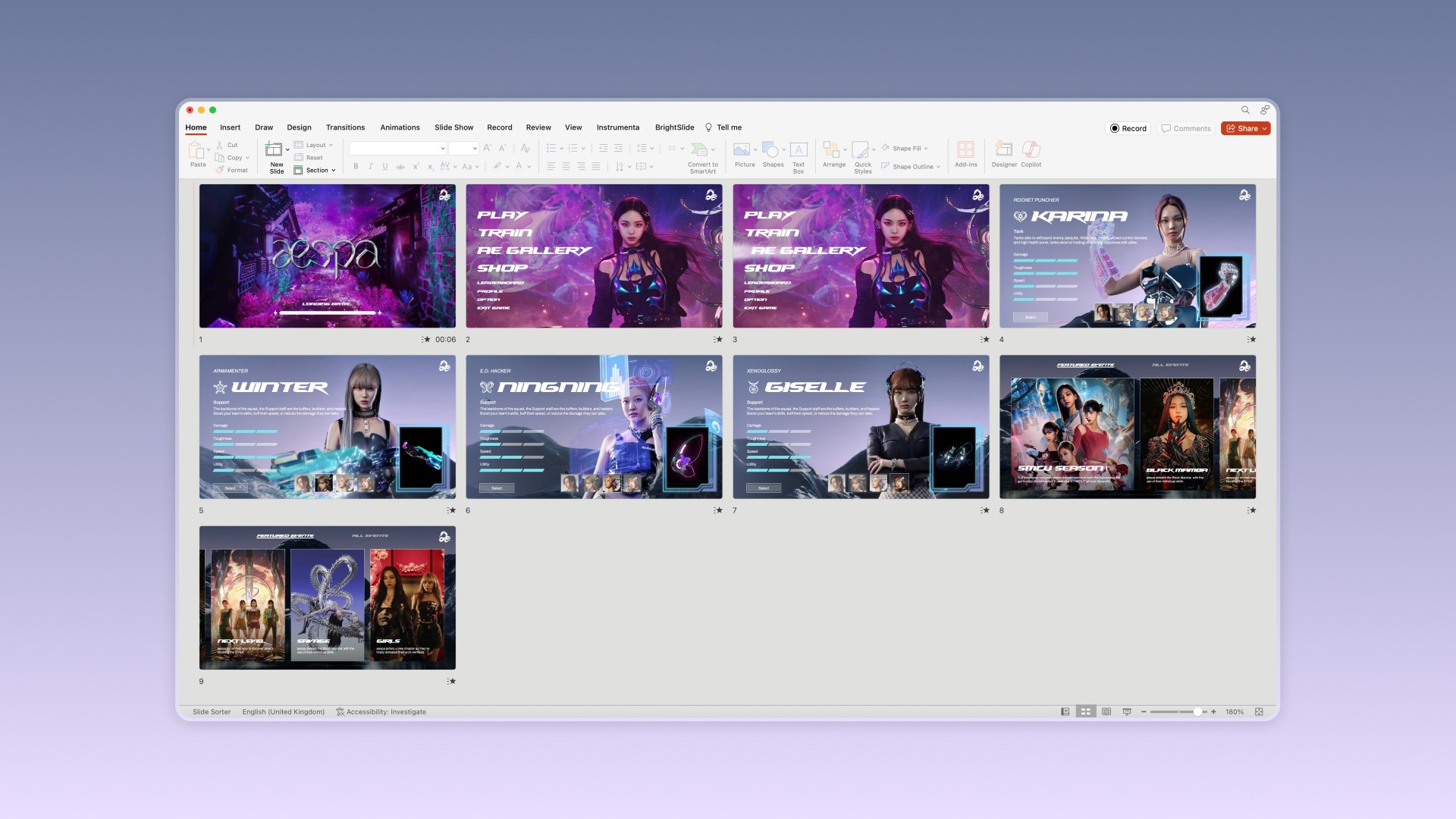Switch to Reading view in the status bar

tap(1106, 712)
